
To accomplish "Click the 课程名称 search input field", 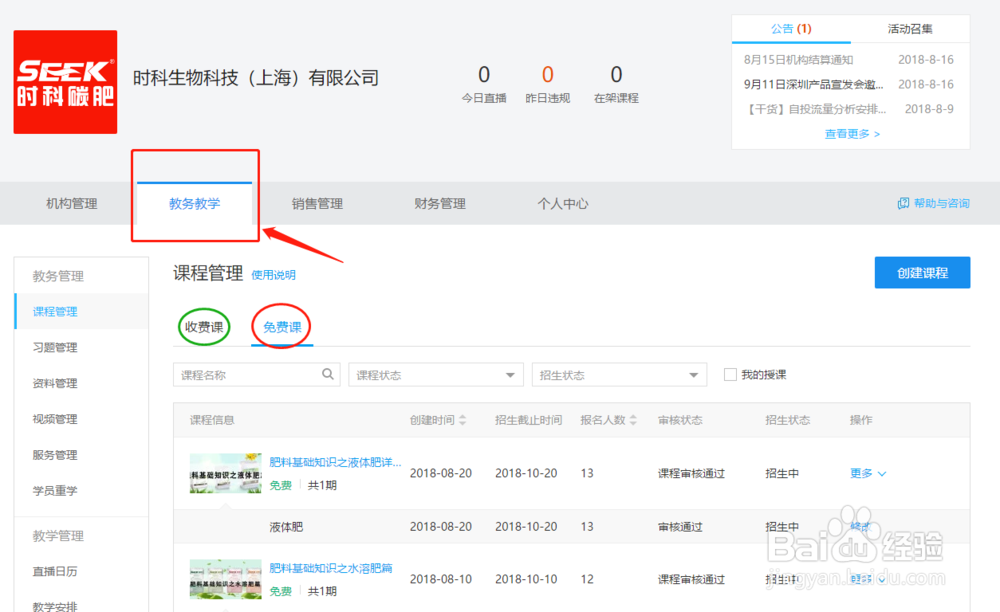I will (x=256, y=375).
